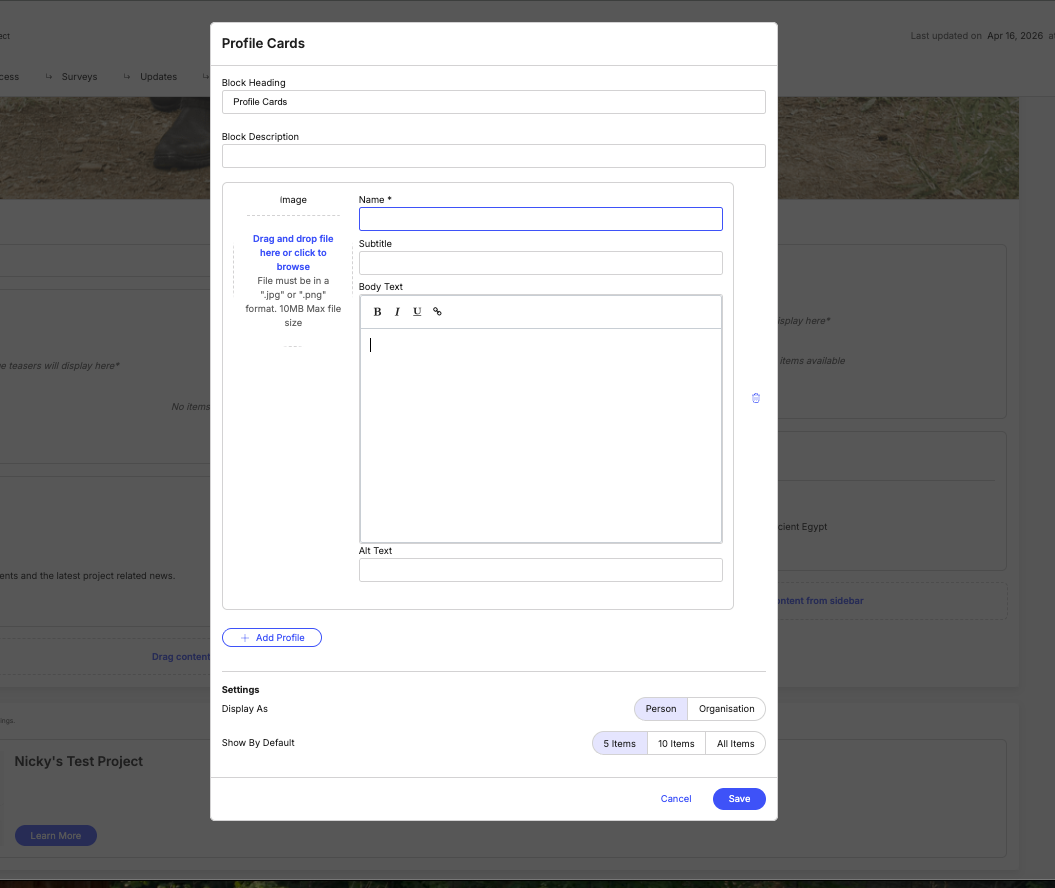
Task: Set Display As to Person
Action: [x=660, y=708]
